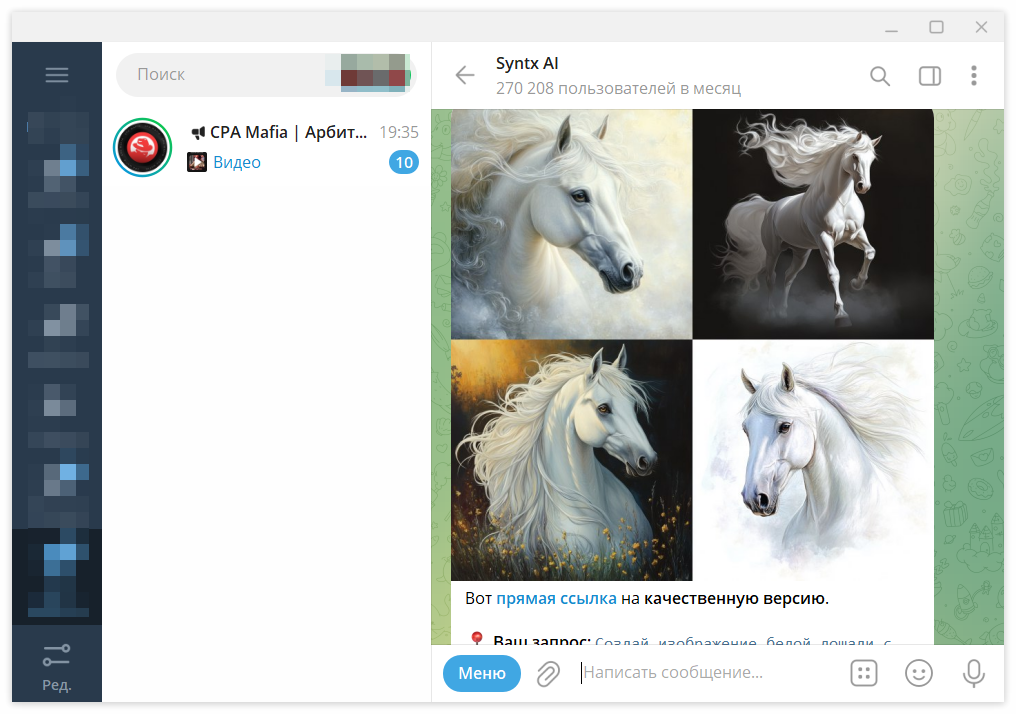This screenshot has height=714, width=1016.
Task: Open the emoji picker
Action: (x=918, y=673)
